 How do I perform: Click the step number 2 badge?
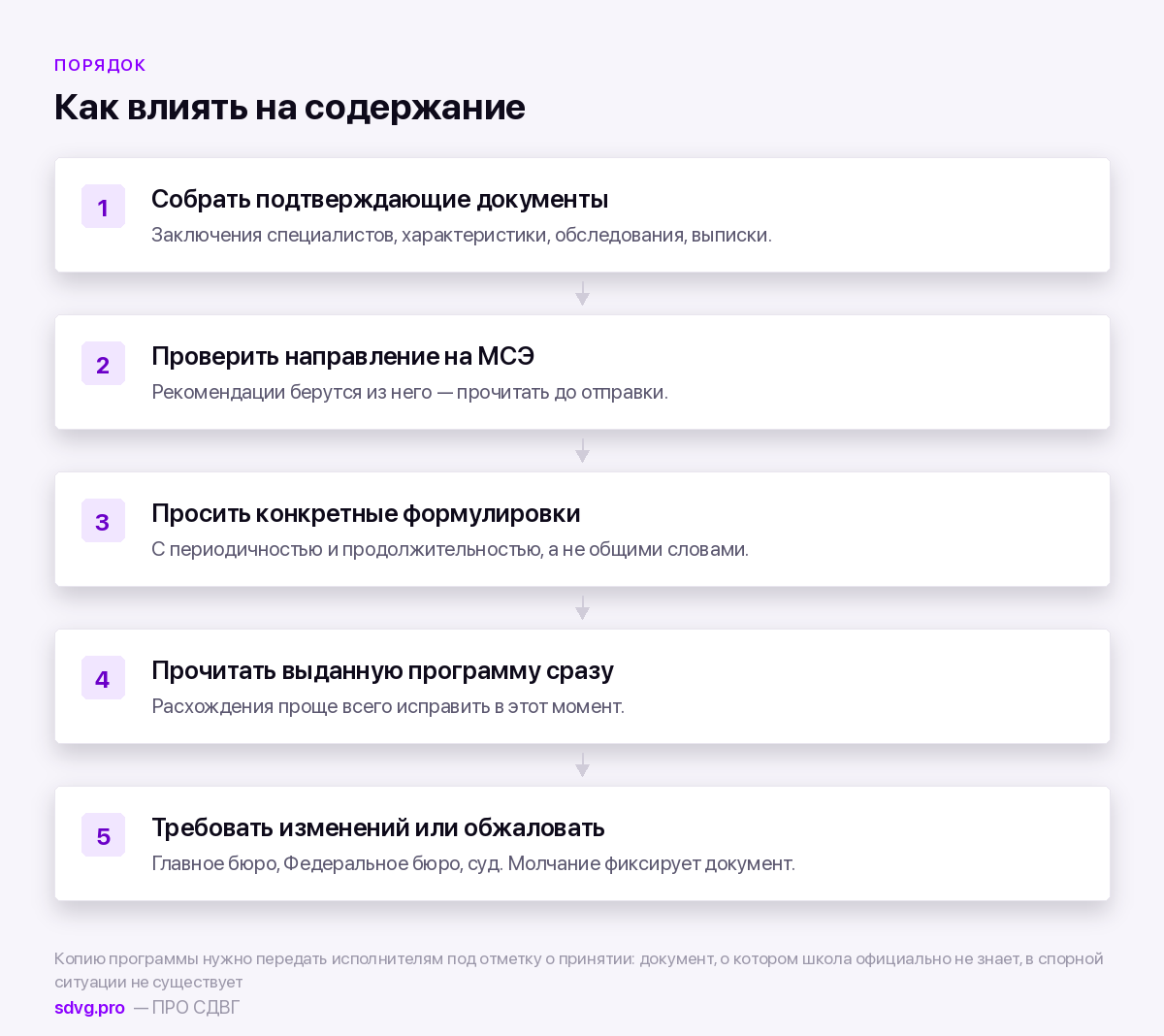point(103,364)
